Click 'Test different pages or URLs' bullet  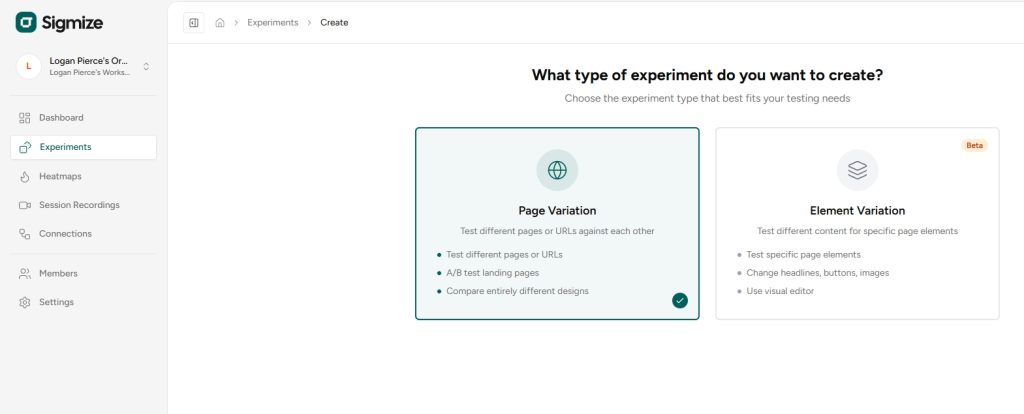(504, 255)
